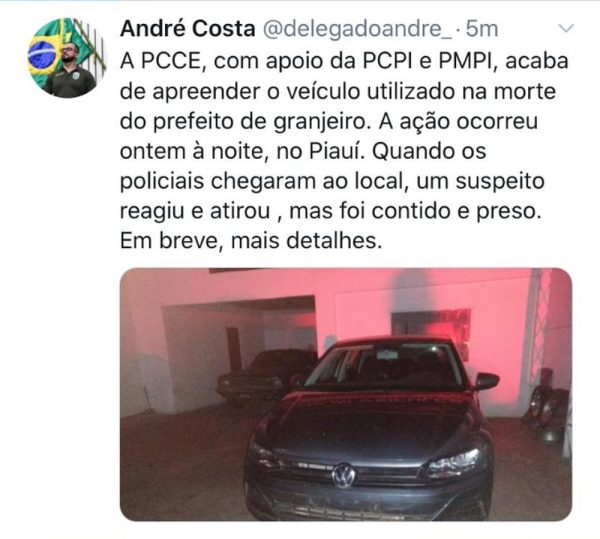
Task: Click the line 'policiais chegaram ao local'
Action: [x=262, y=181]
